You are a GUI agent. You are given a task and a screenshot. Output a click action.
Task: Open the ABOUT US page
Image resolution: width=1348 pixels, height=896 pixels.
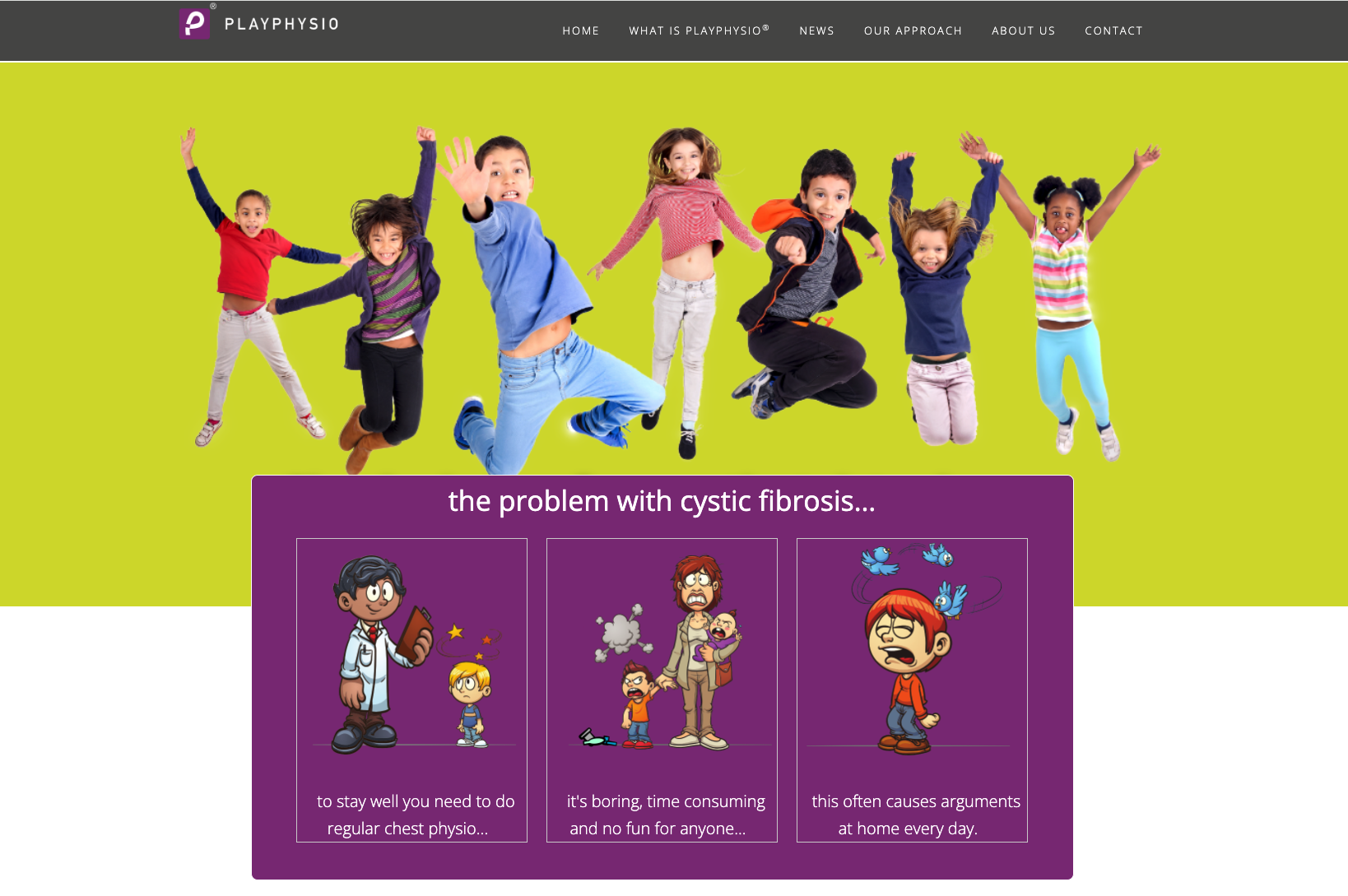pos(1023,30)
